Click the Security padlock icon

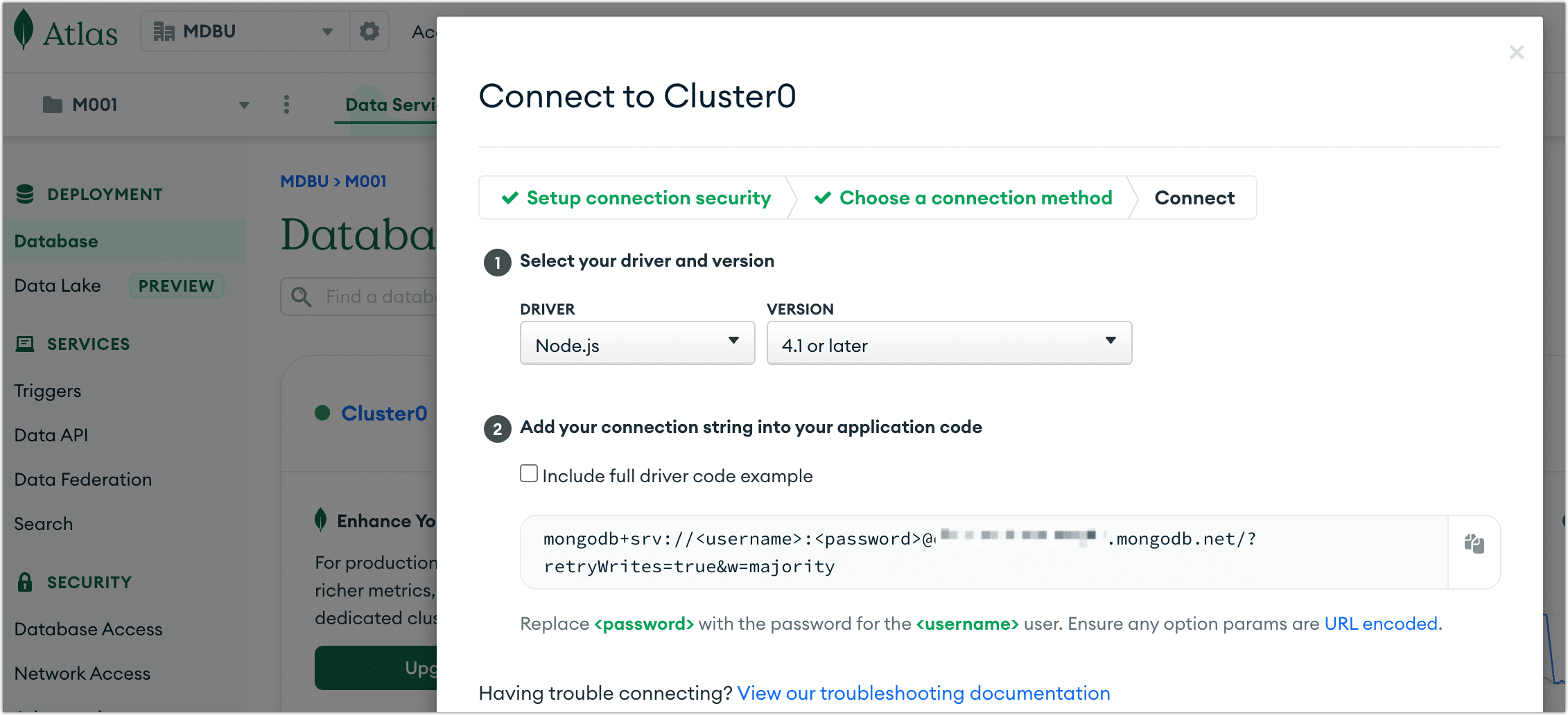coord(26,581)
